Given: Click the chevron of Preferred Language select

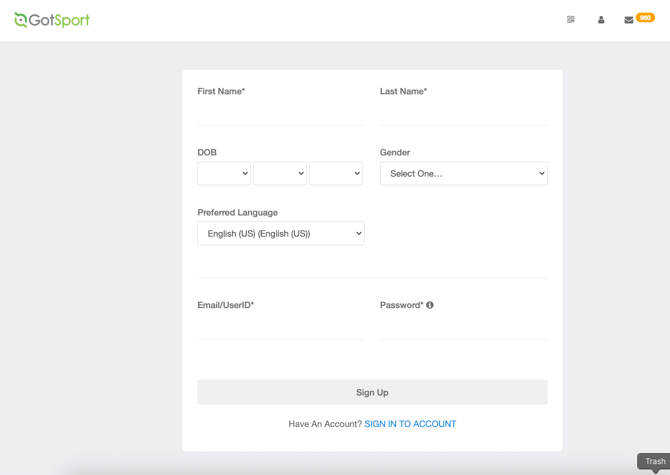Looking at the screenshot, I should [x=359, y=233].
